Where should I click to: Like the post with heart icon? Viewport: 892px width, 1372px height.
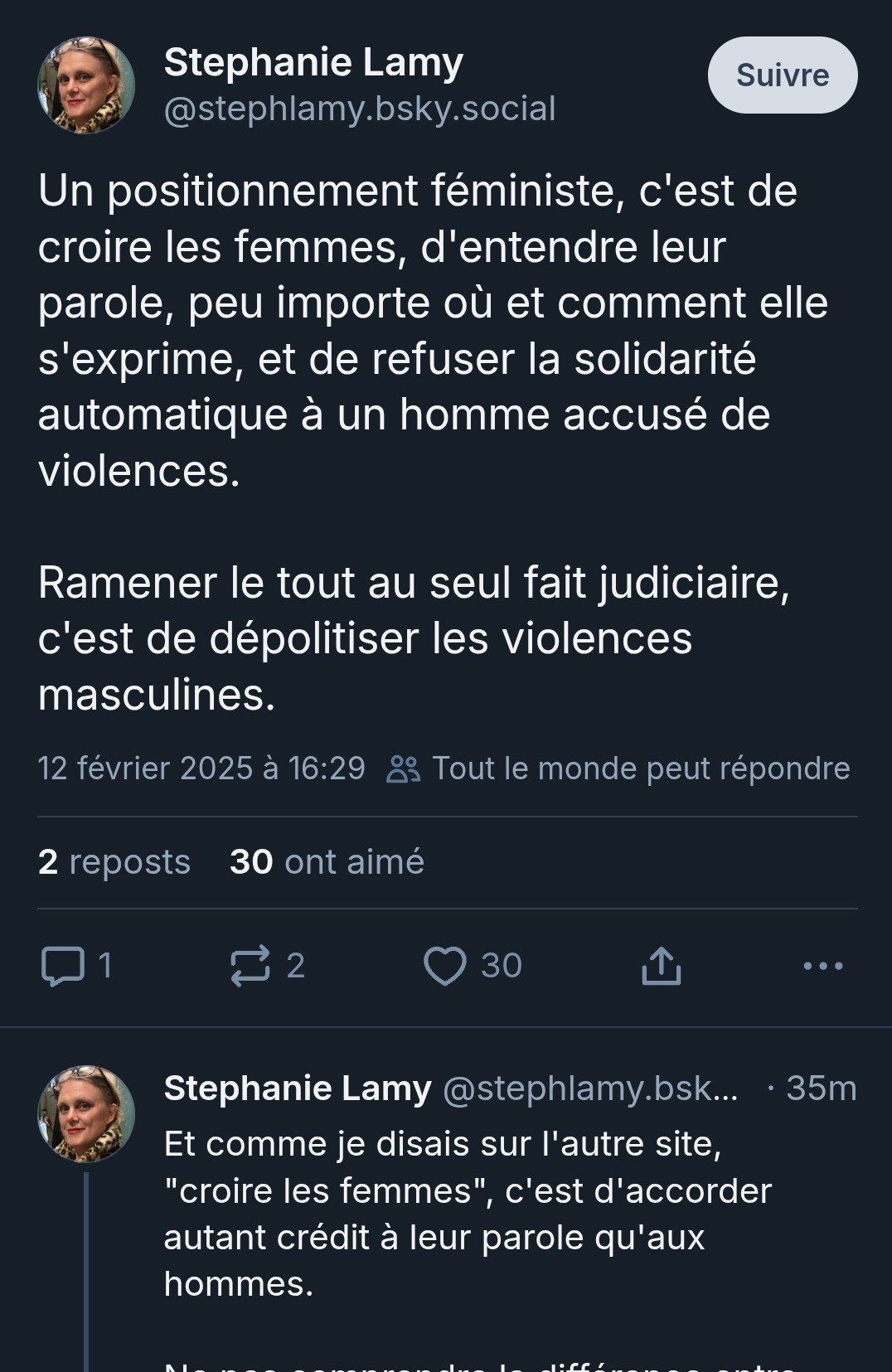[445, 966]
